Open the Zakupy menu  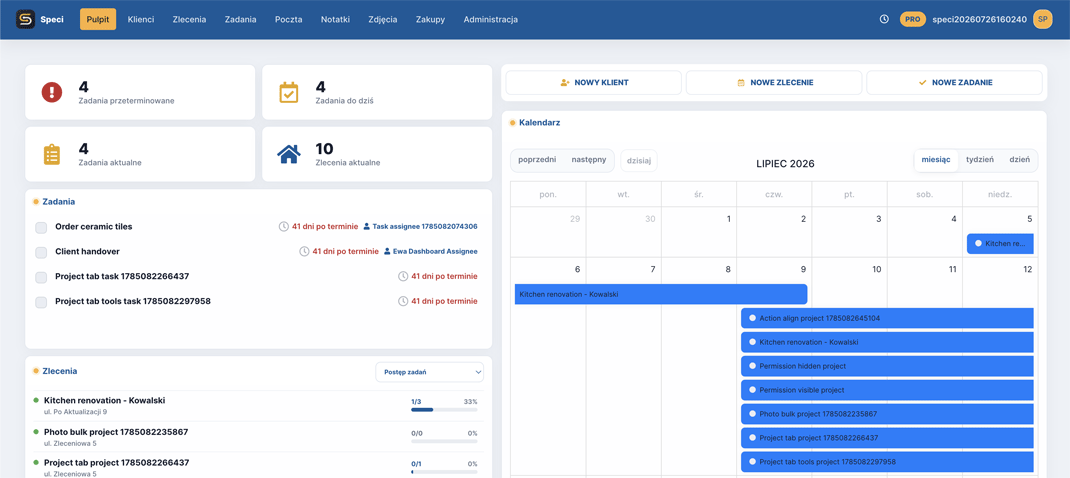tap(430, 19)
